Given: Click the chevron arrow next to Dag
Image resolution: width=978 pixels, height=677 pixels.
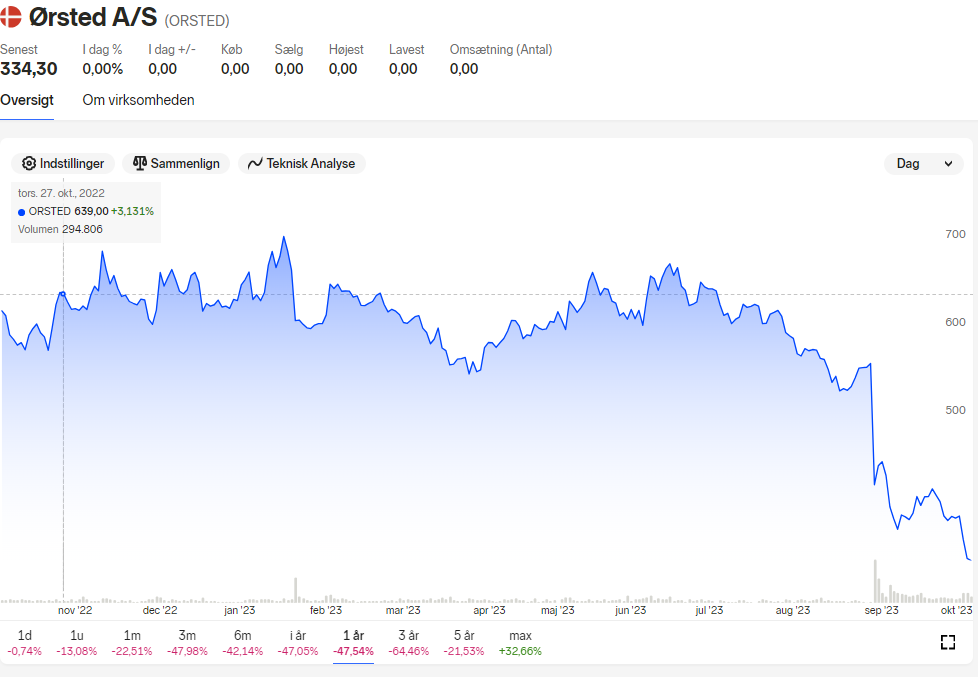Looking at the screenshot, I should click(948, 163).
